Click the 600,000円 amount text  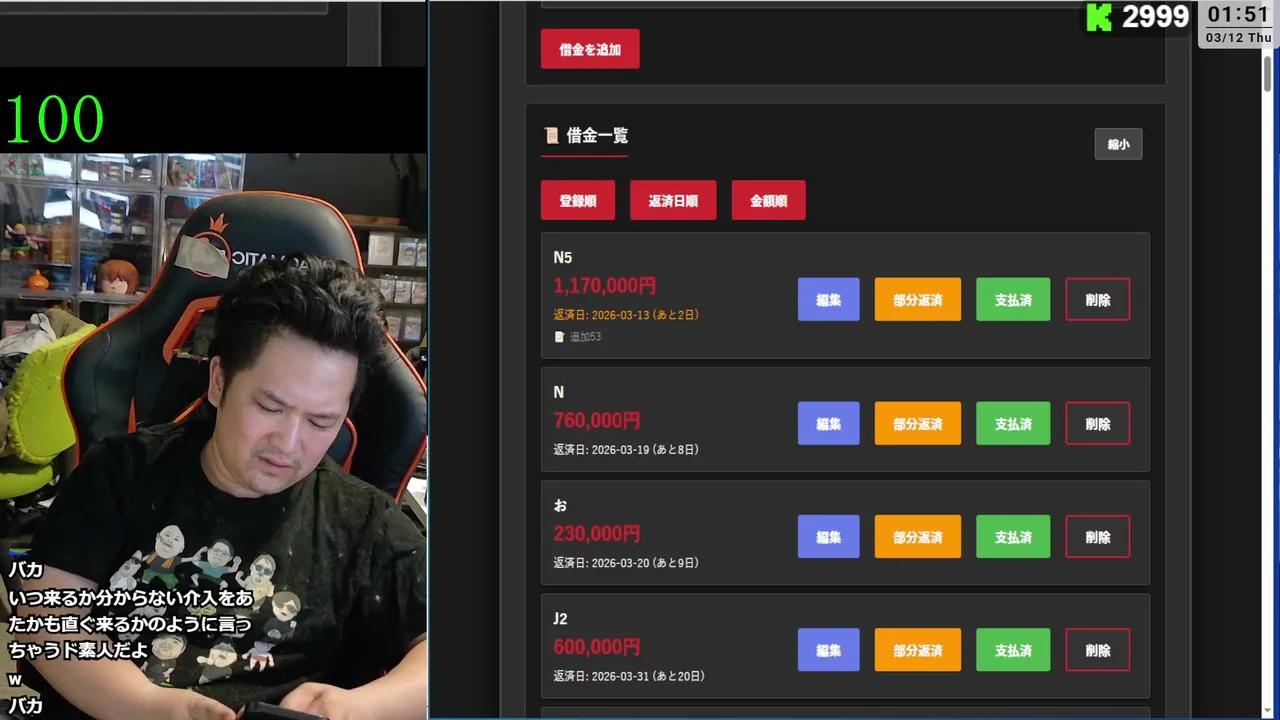click(596, 647)
